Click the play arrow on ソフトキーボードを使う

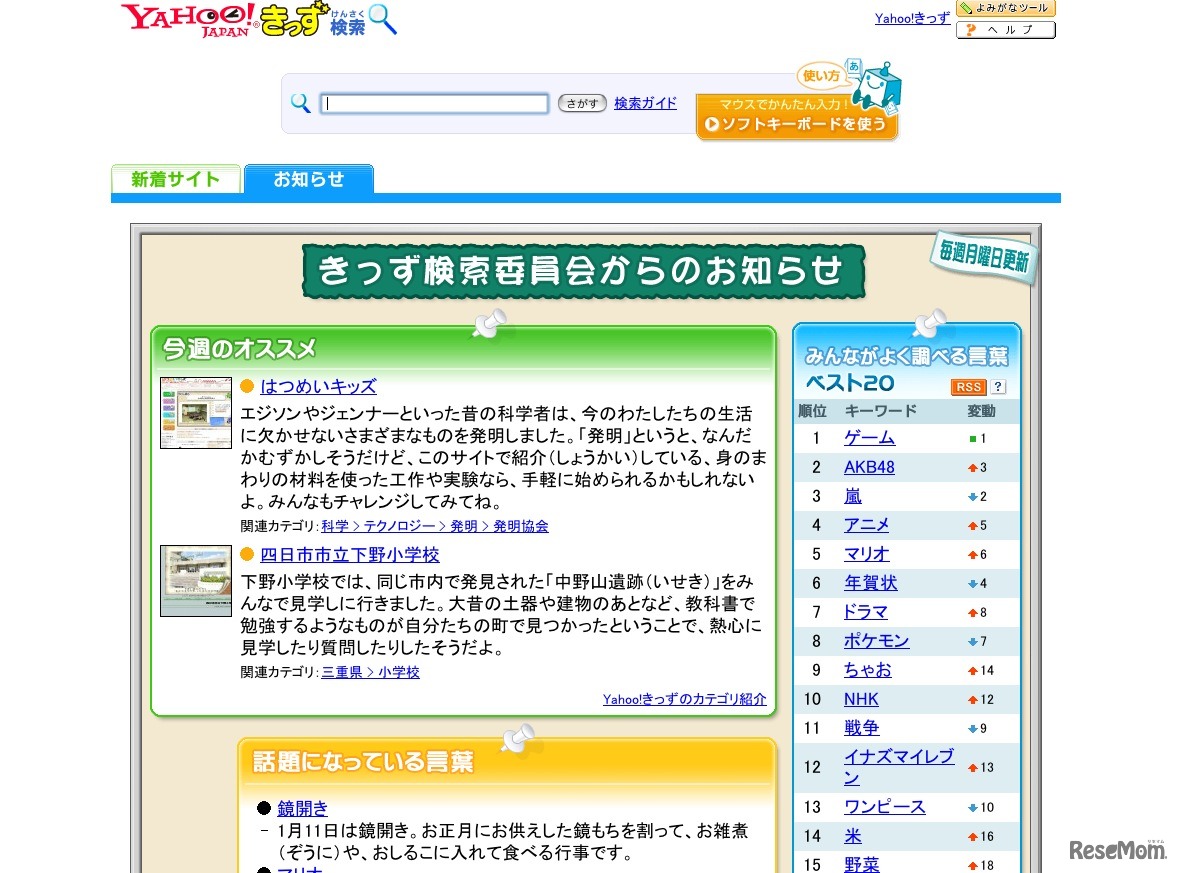713,124
